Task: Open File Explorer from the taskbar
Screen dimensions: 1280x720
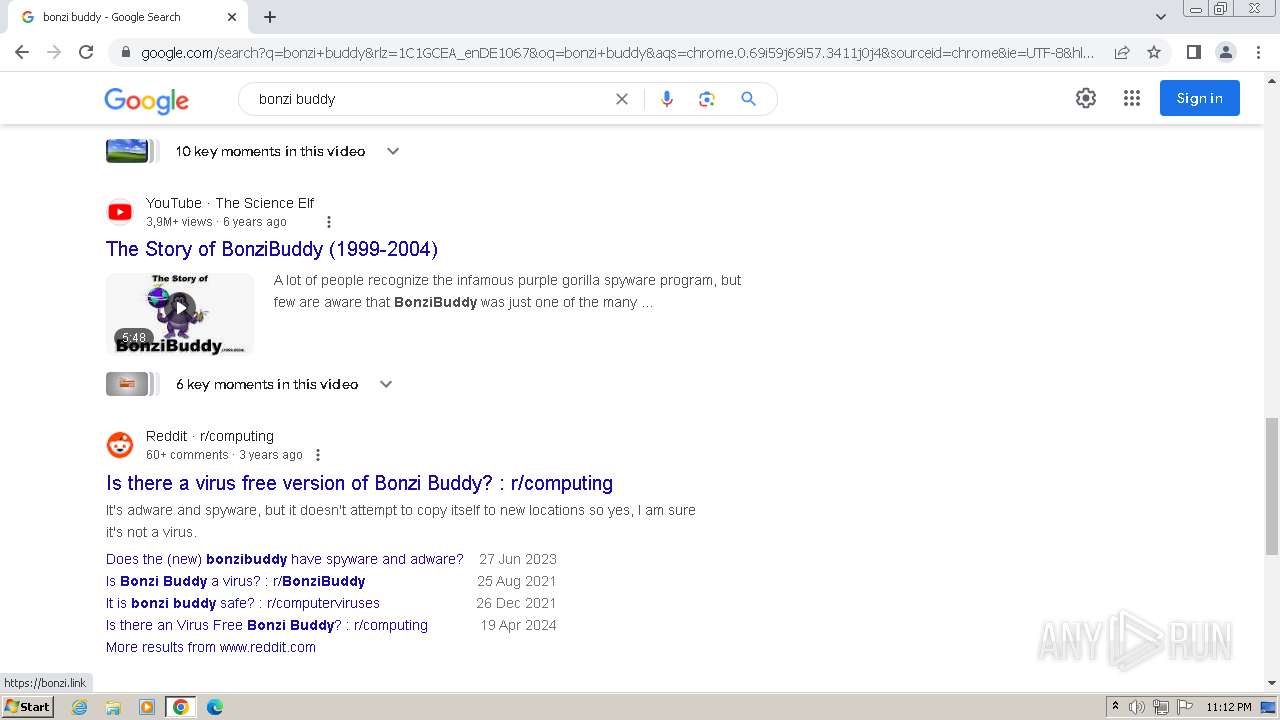Action: pyautogui.click(x=113, y=707)
